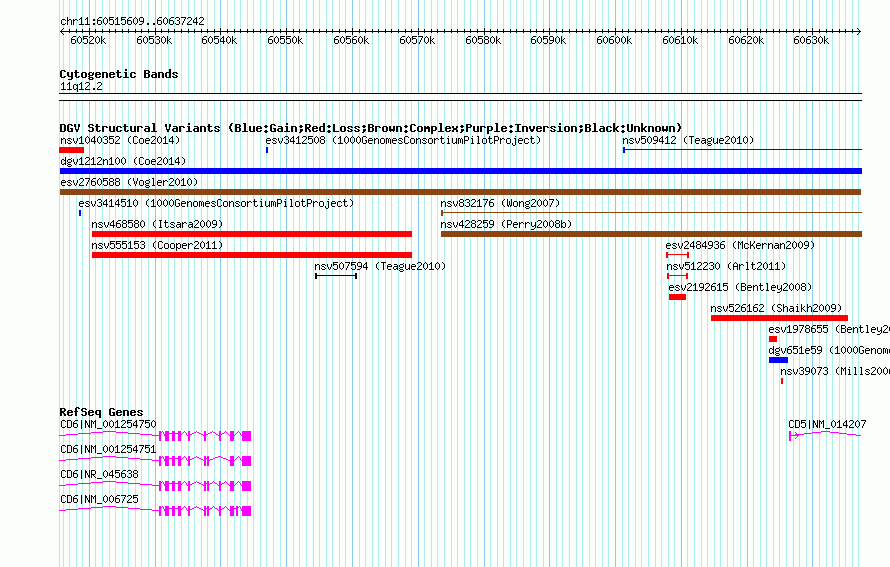Open the nsv507594 (Teague2010) label

click(x=380, y=266)
